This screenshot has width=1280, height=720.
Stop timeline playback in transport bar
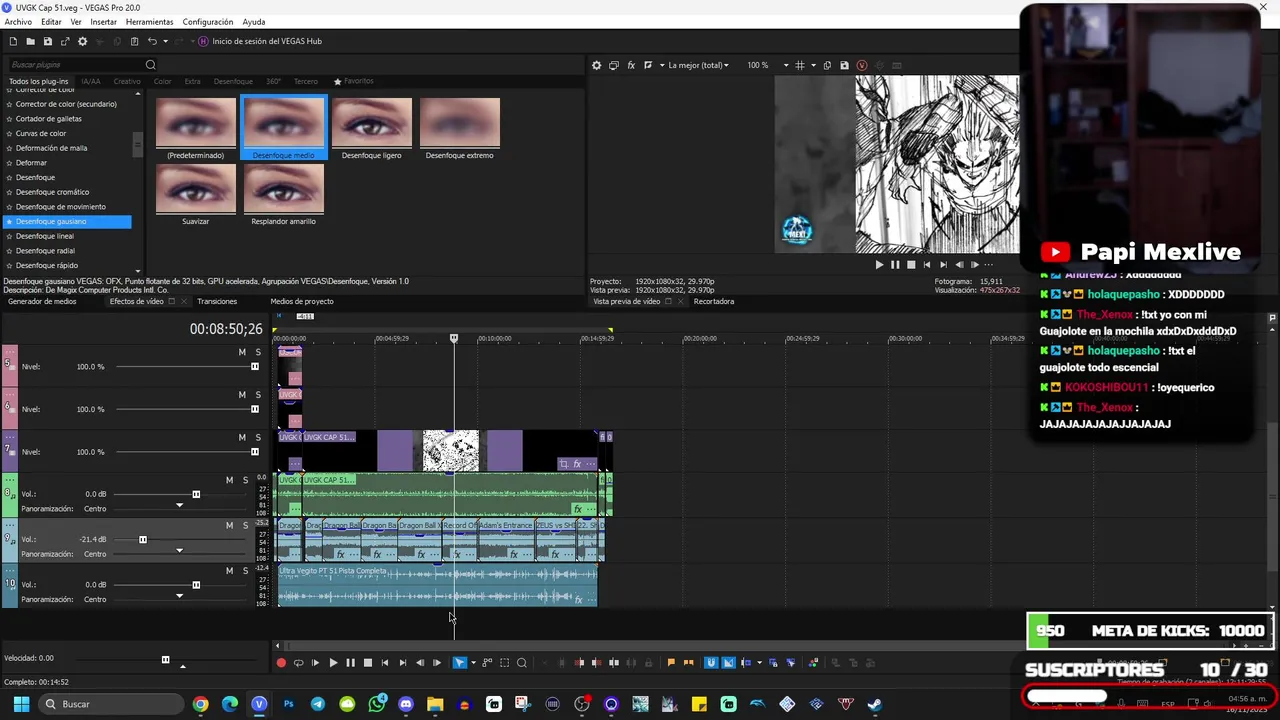tap(368, 662)
